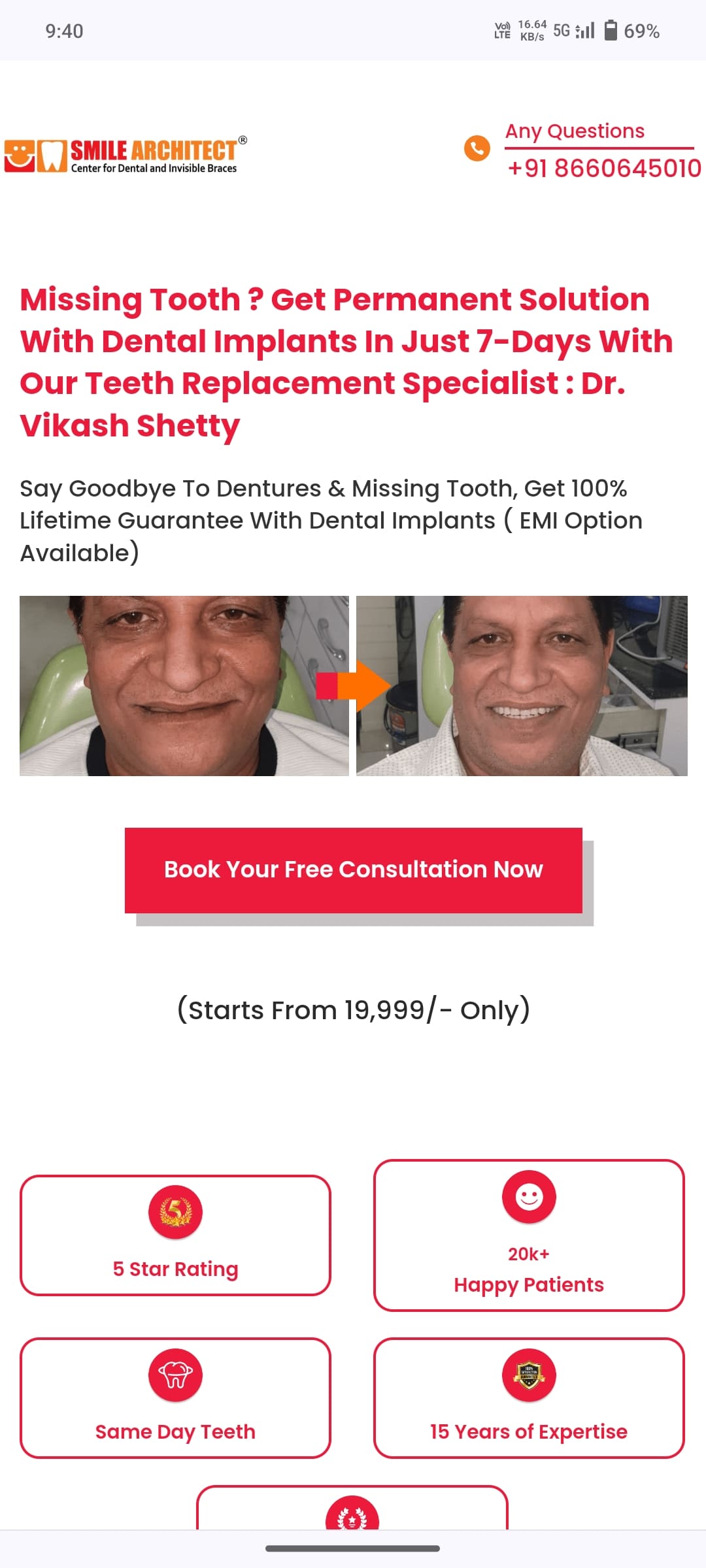706x1568 pixels.
Task: Tap the 5G signal strength icon
Action: tap(575, 30)
